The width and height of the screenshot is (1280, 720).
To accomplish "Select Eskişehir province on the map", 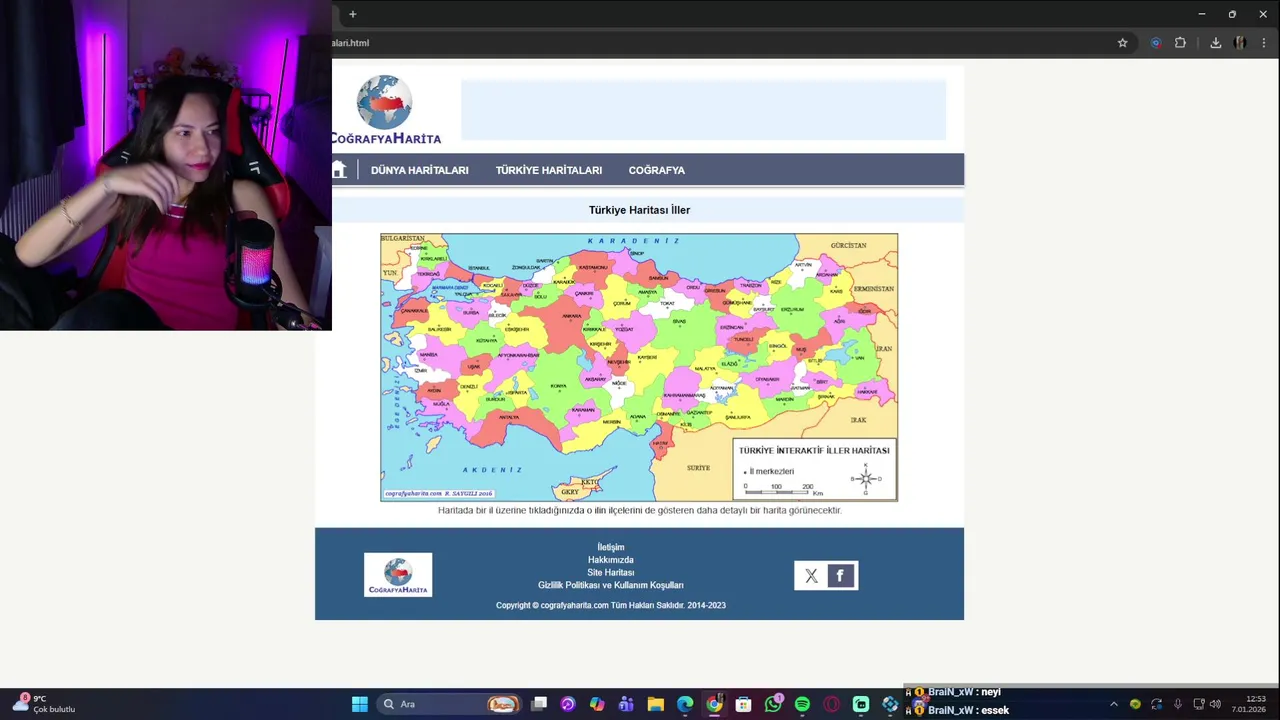I will tap(516, 329).
